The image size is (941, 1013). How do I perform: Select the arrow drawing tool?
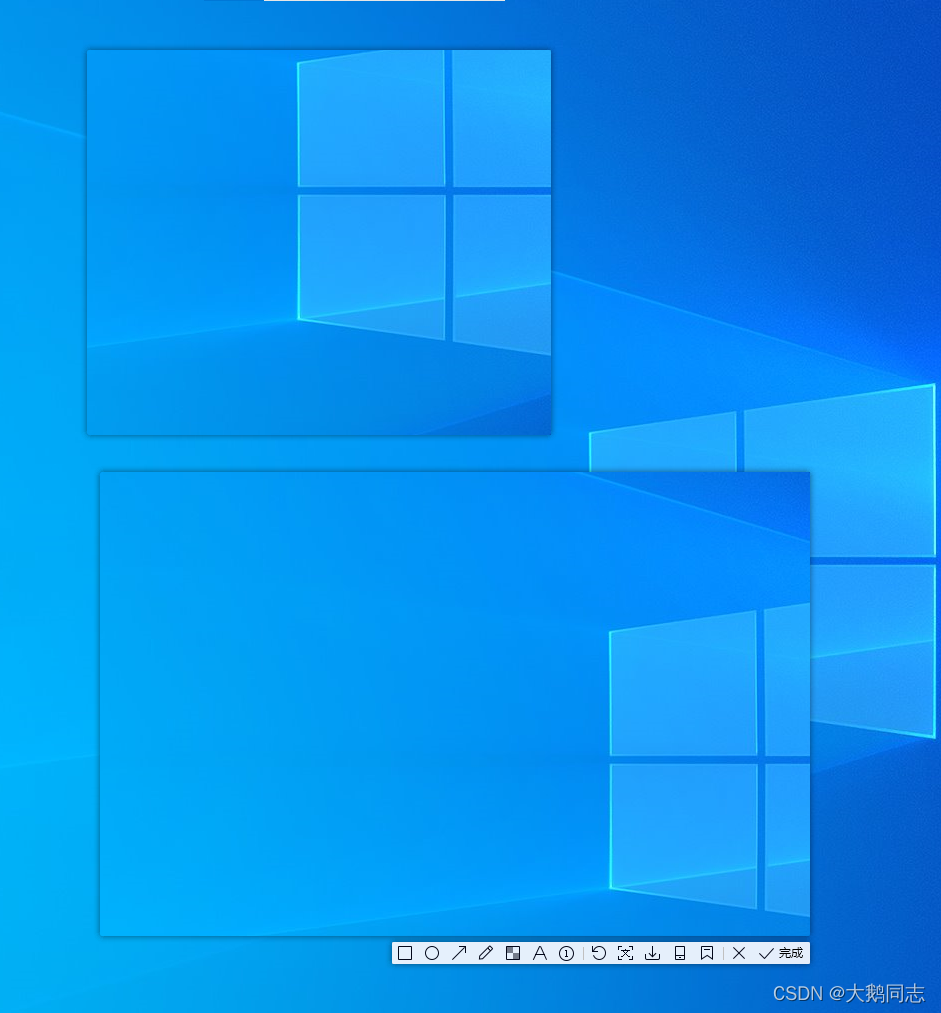459,953
